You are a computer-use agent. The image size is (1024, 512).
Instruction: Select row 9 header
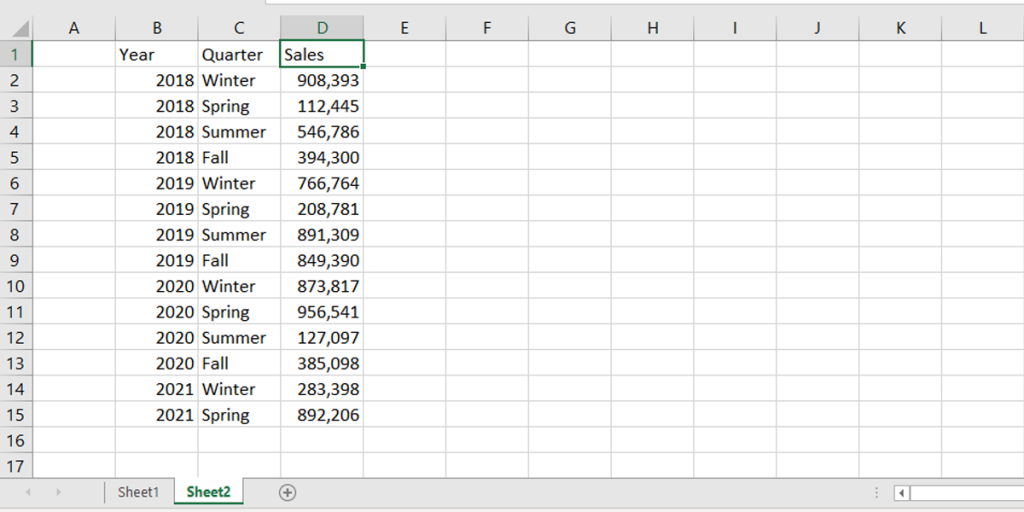point(16,261)
